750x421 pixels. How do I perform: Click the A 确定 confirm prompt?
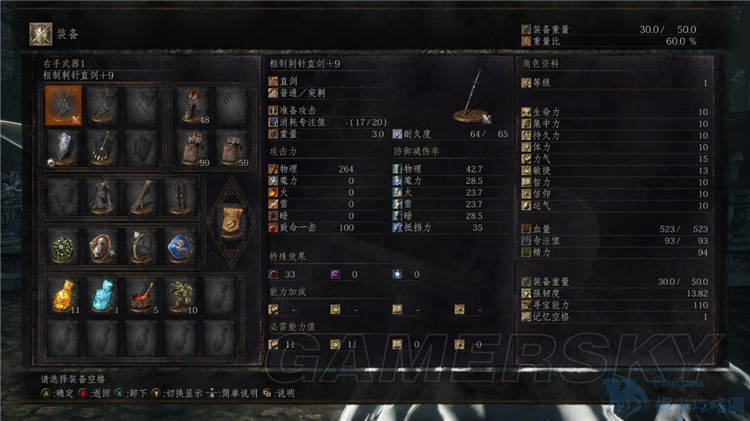(57, 393)
